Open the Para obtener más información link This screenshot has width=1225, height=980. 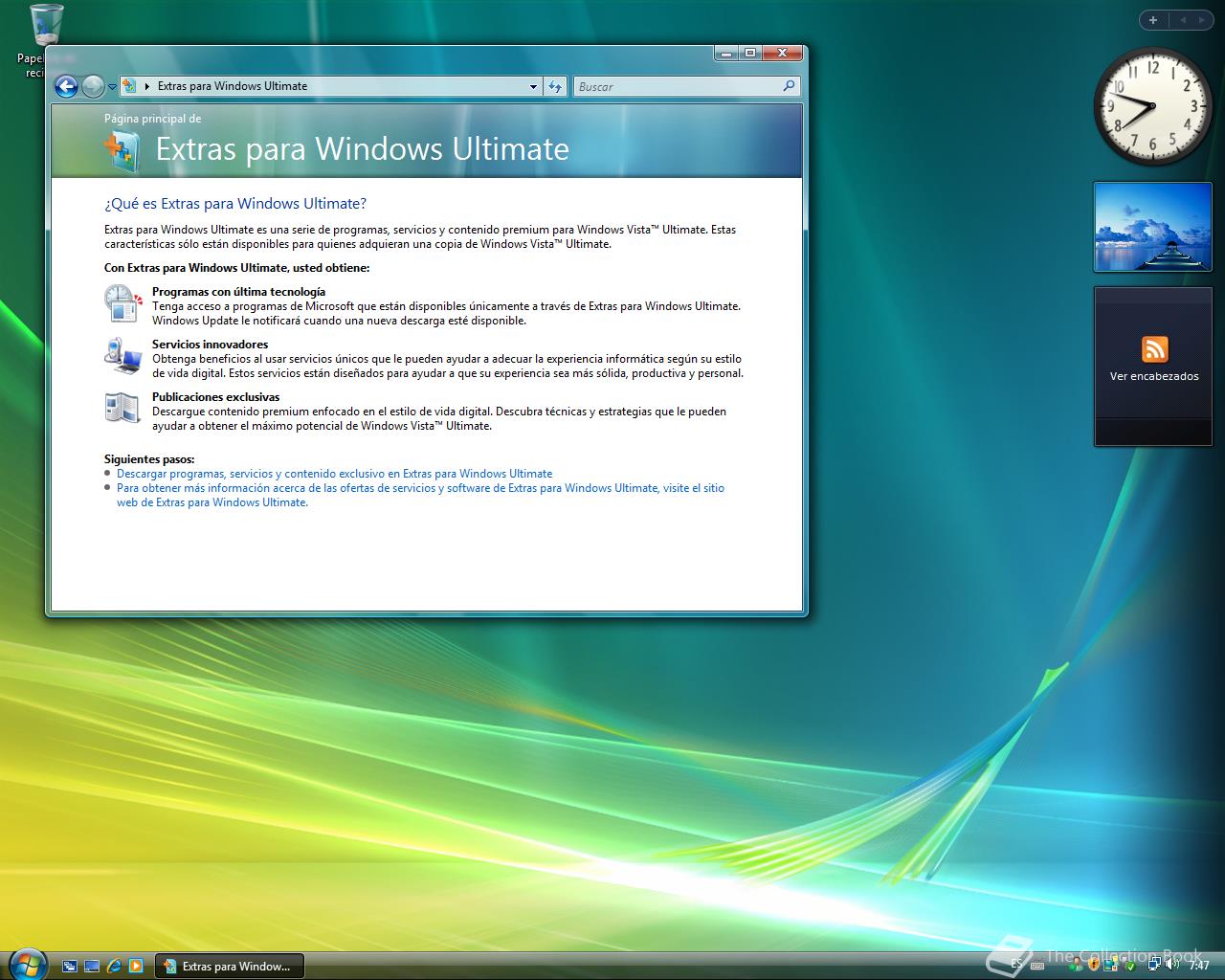pos(420,495)
